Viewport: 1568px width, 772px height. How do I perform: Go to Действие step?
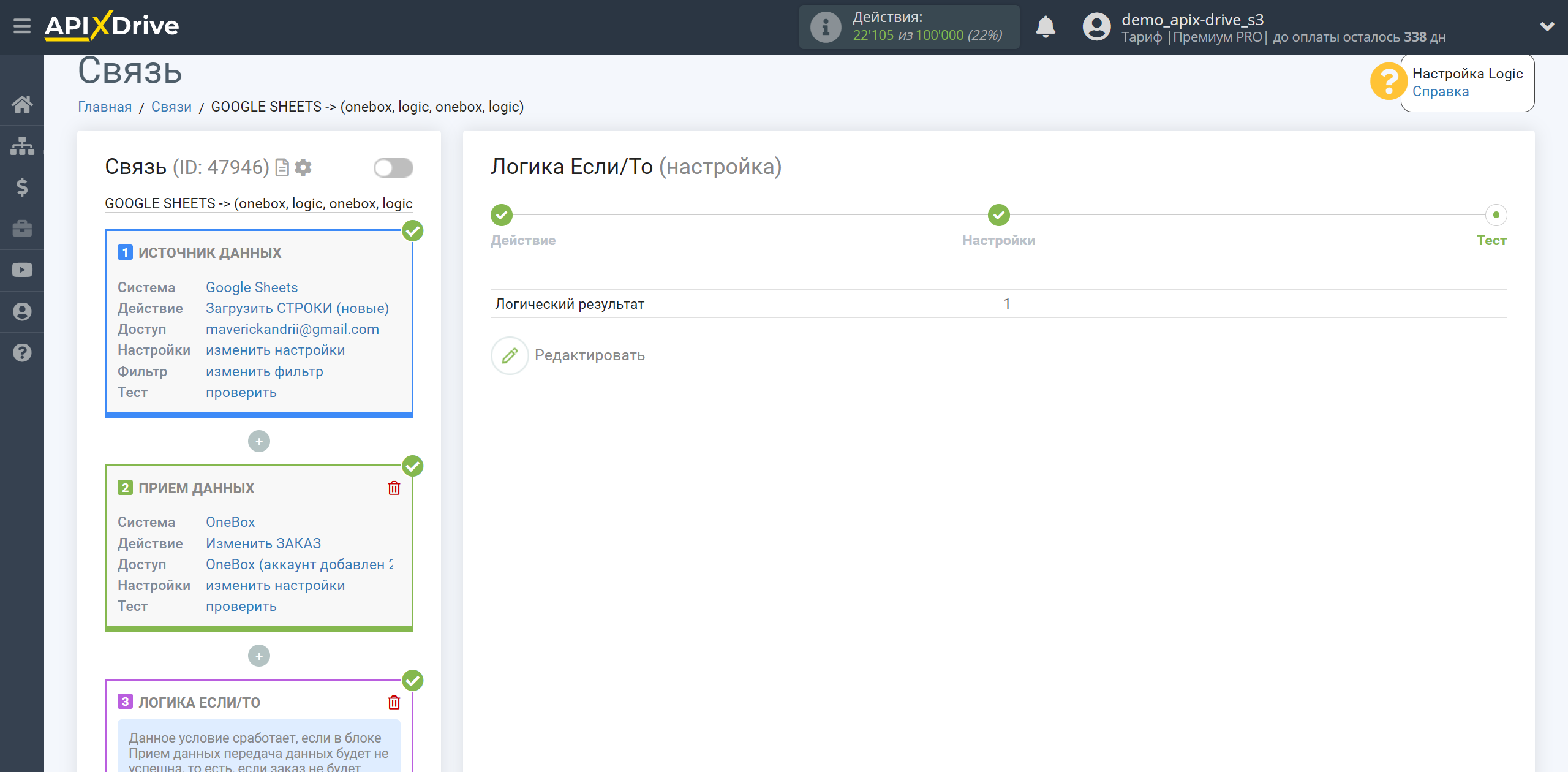click(501, 215)
